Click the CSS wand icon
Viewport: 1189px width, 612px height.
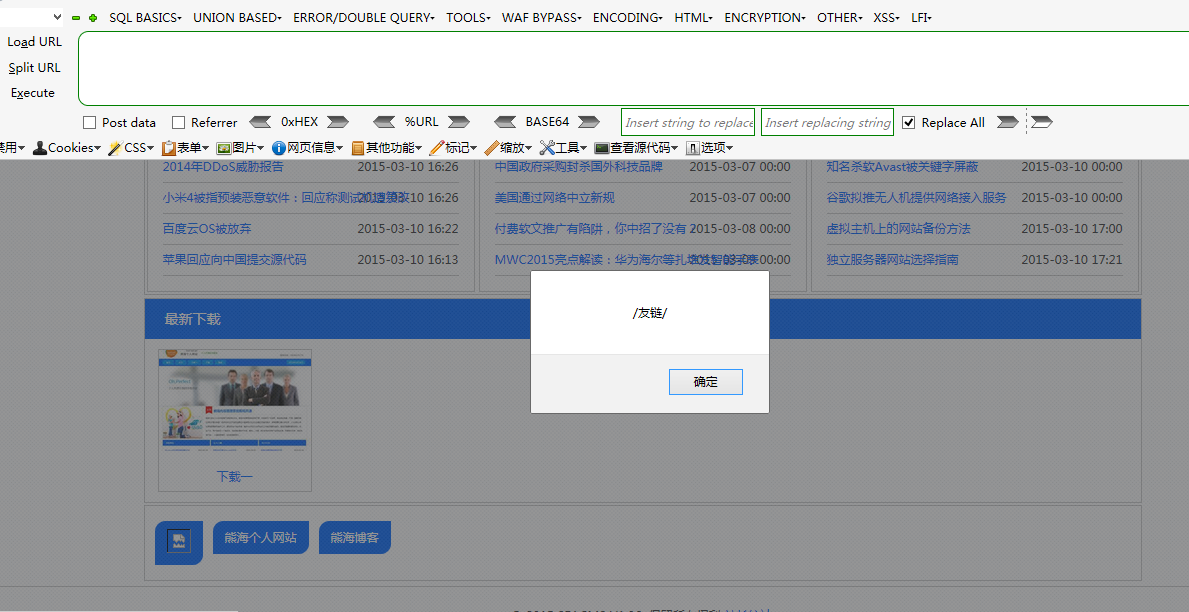point(115,148)
